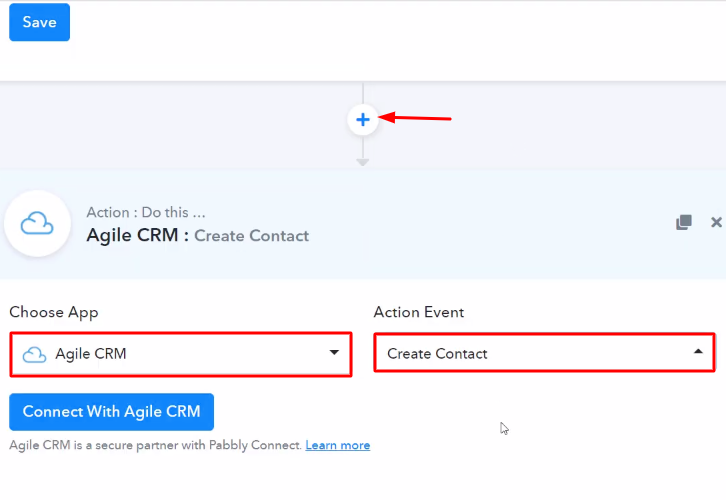Open the Choose App dropdown
Image resolution: width=726 pixels, height=500 pixels.
tap(181, 354)
